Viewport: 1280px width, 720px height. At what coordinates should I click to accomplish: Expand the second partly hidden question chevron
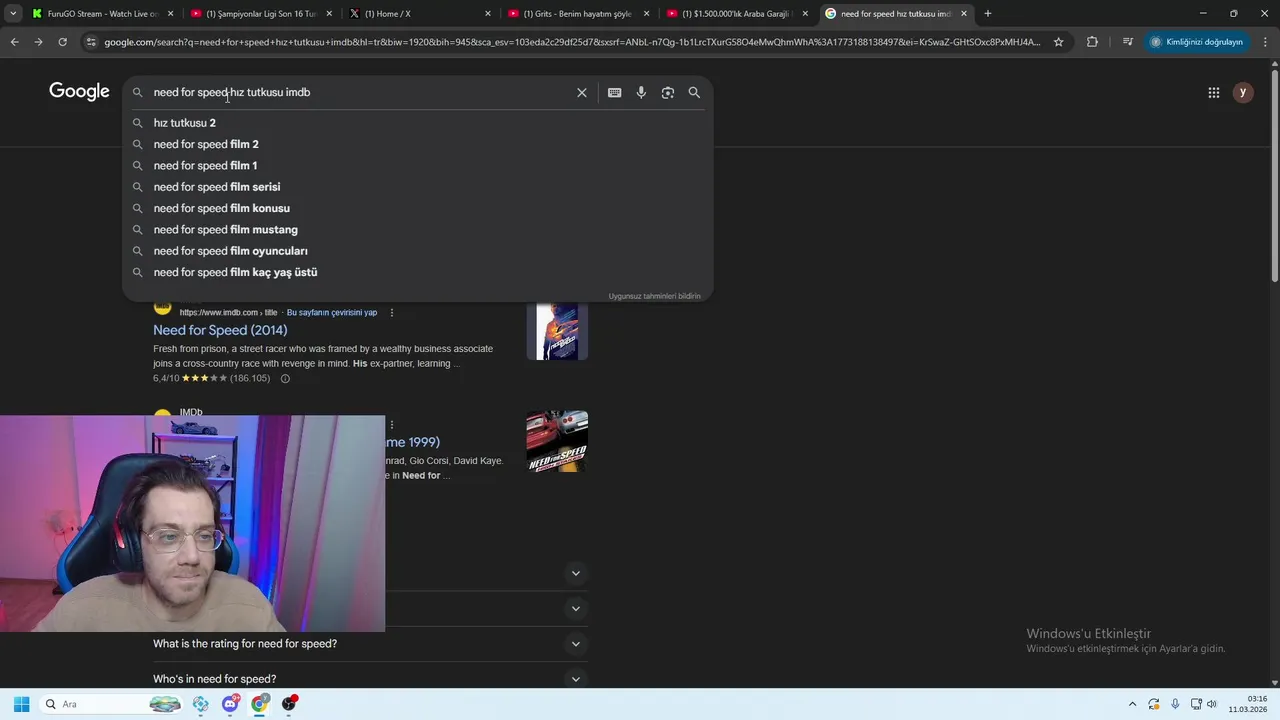coord(575,608)
